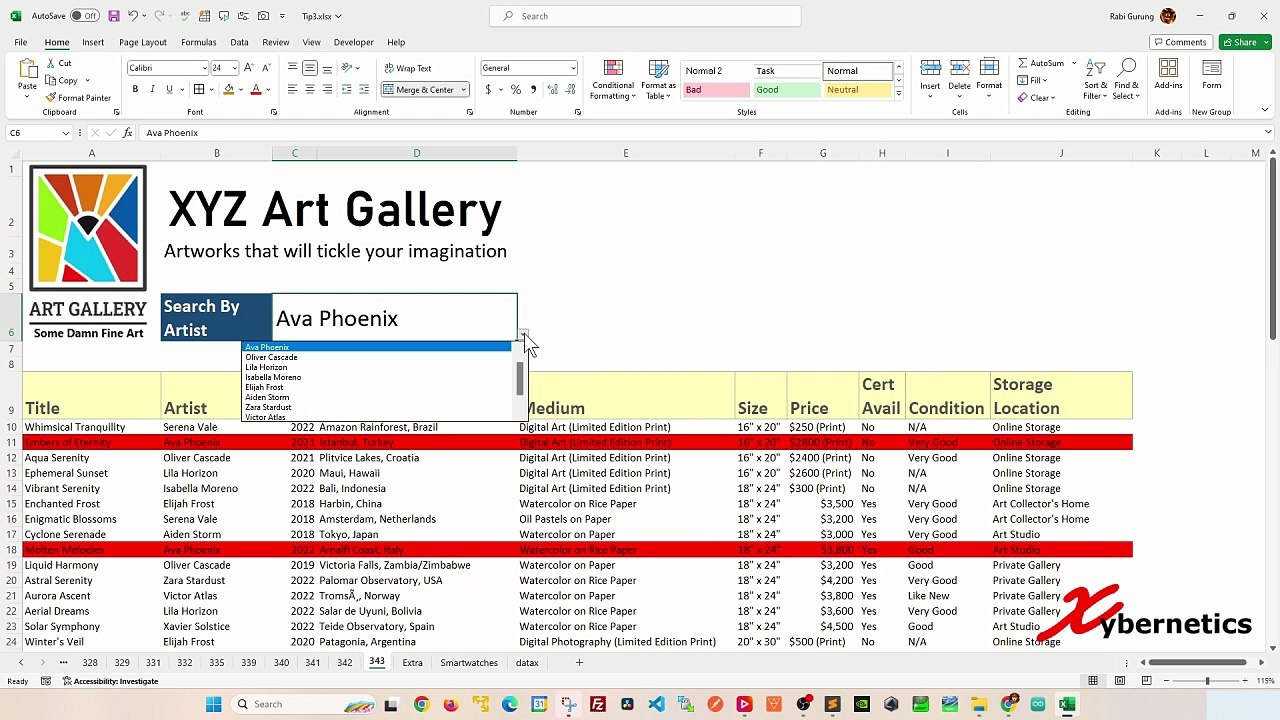Open the Extra sheet tab

pos(412,663)
